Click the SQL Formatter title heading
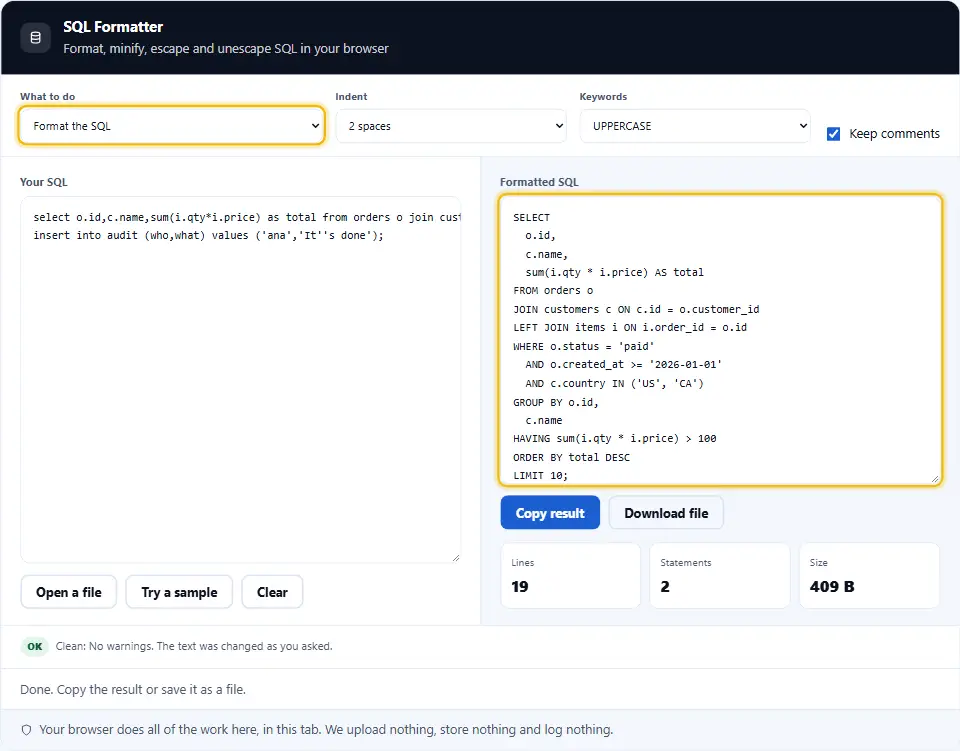This screenshot has height=751, width=960. [x=113, y=27]
